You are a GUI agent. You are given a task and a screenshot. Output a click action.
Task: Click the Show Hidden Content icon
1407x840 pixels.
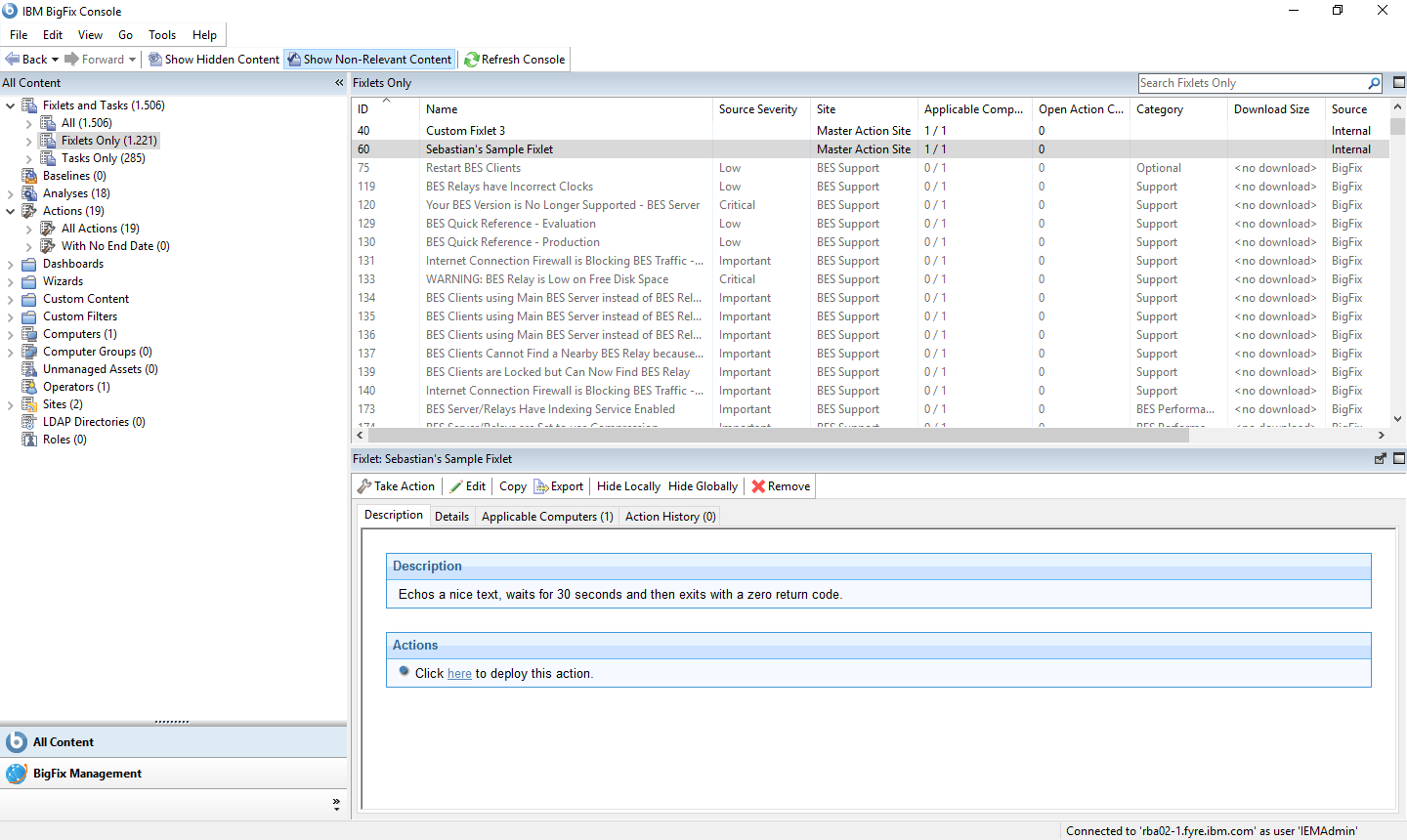click(154, 60)
